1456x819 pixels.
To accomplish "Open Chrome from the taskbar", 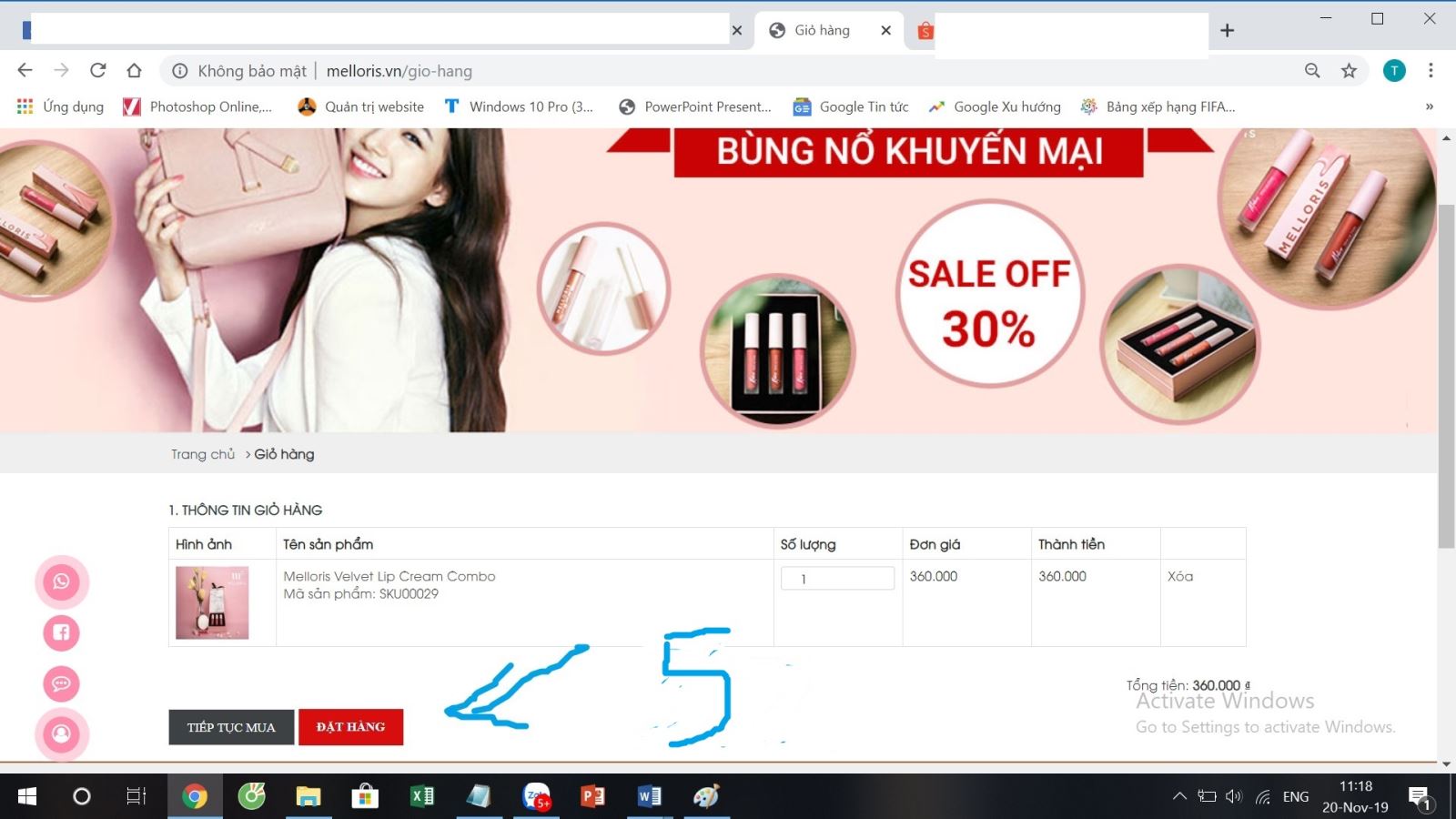I will [x=194, y=797].
